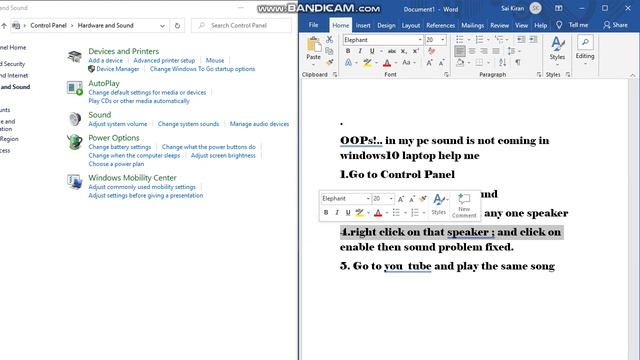Toggle Superscript formatting in the ribbon
Image resolution: width=640 pixels, height=360 pixels.
coord(416,51)
